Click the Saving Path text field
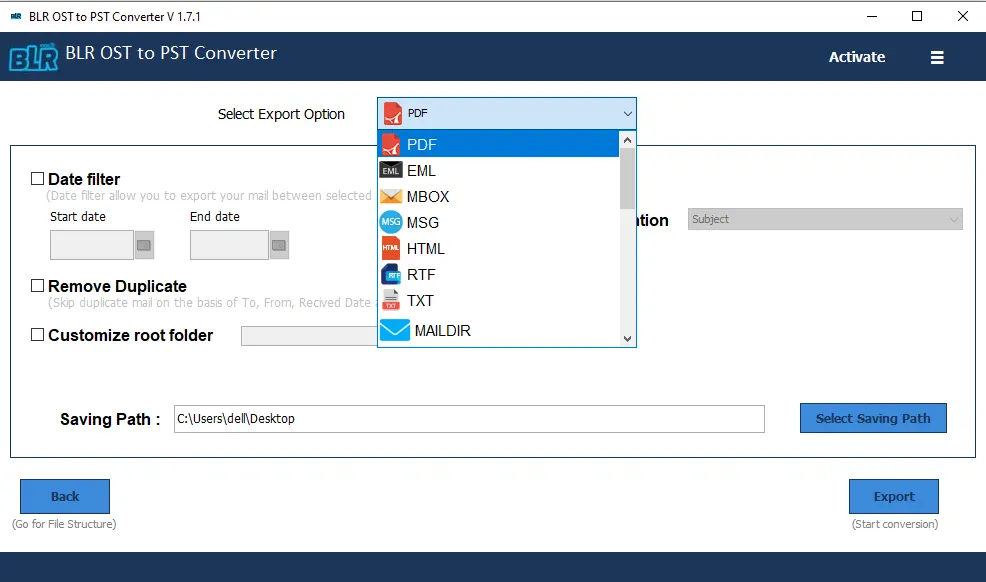Viewport: 986px width, 582px height. pyautogui.click(x=470, y=418)
